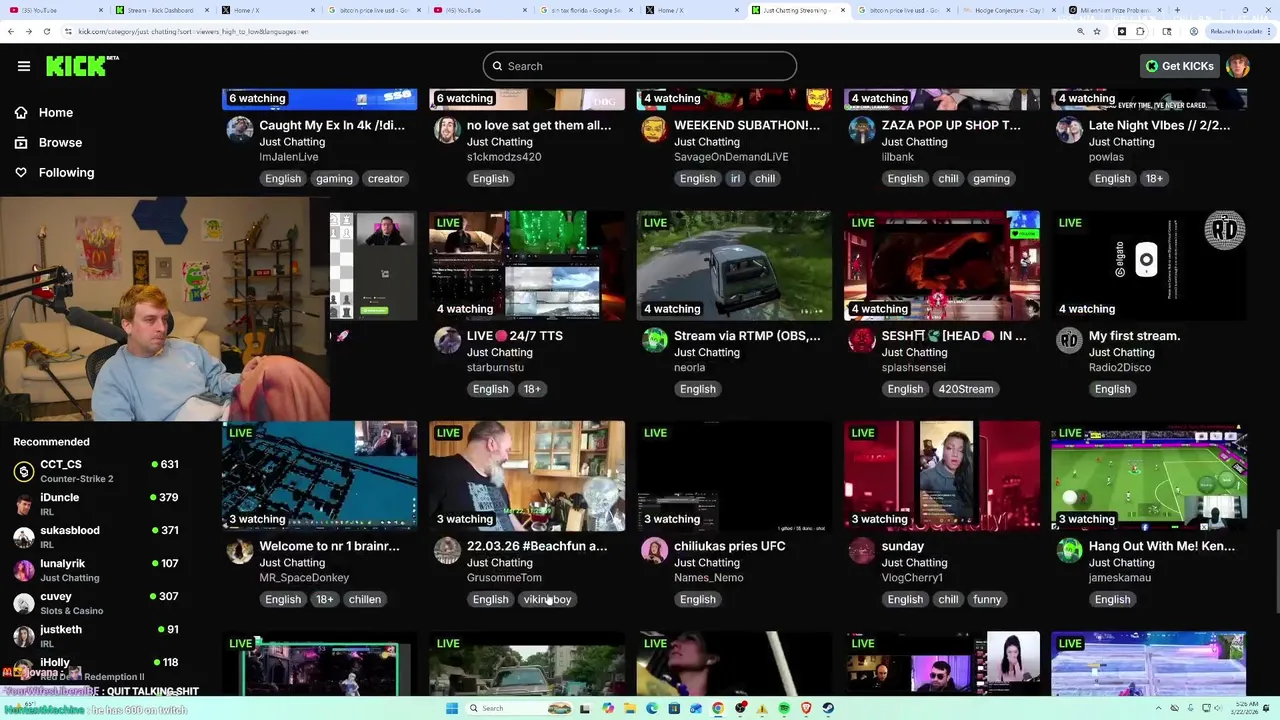This screenshot has height=720, width=1280.
Task: Click the chillen tag under MR_SpaceDonkey
Action: [x=365, y=600]
